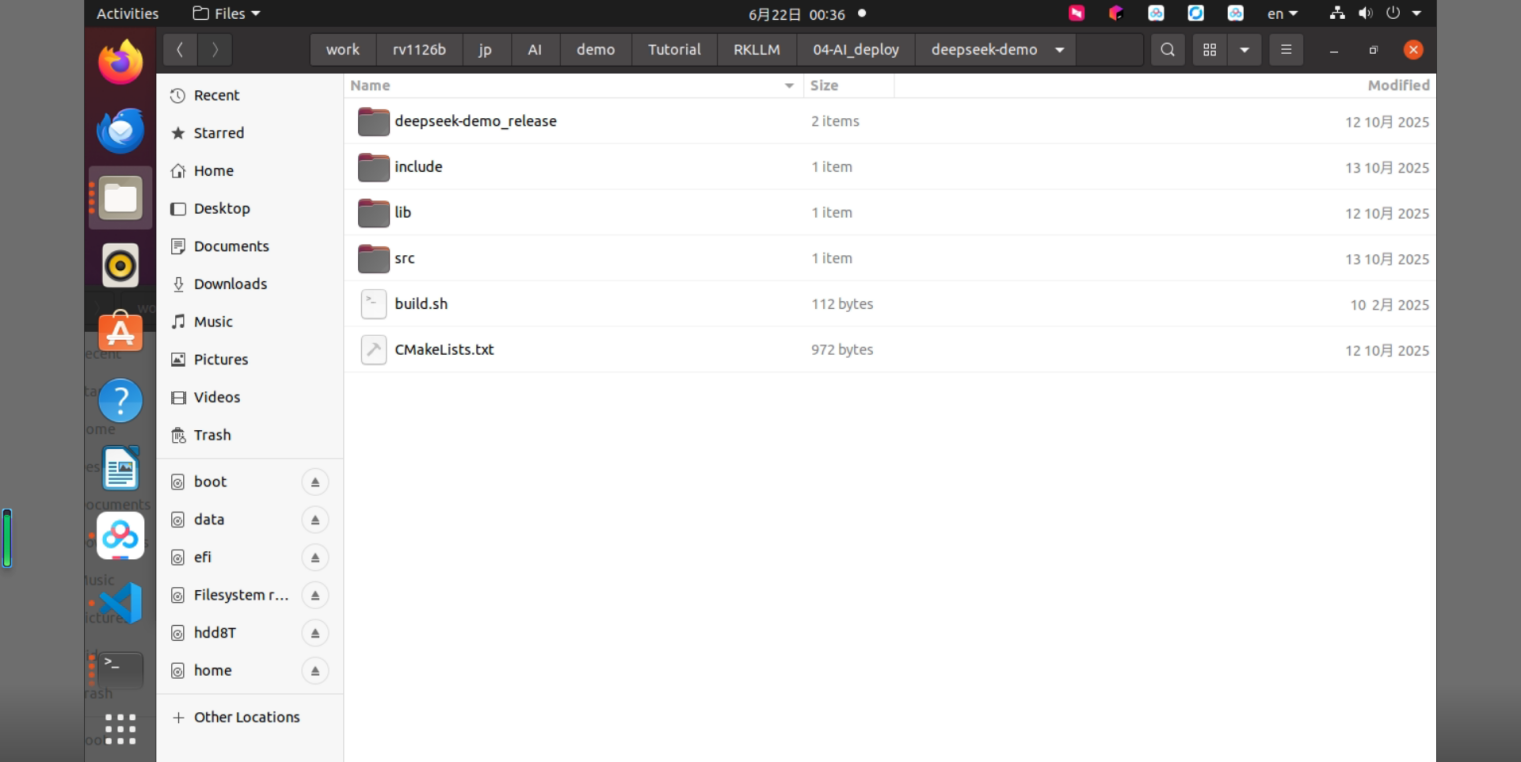
Task: Expand the view options dropdown arrow
Action: tap(1244, 50)
